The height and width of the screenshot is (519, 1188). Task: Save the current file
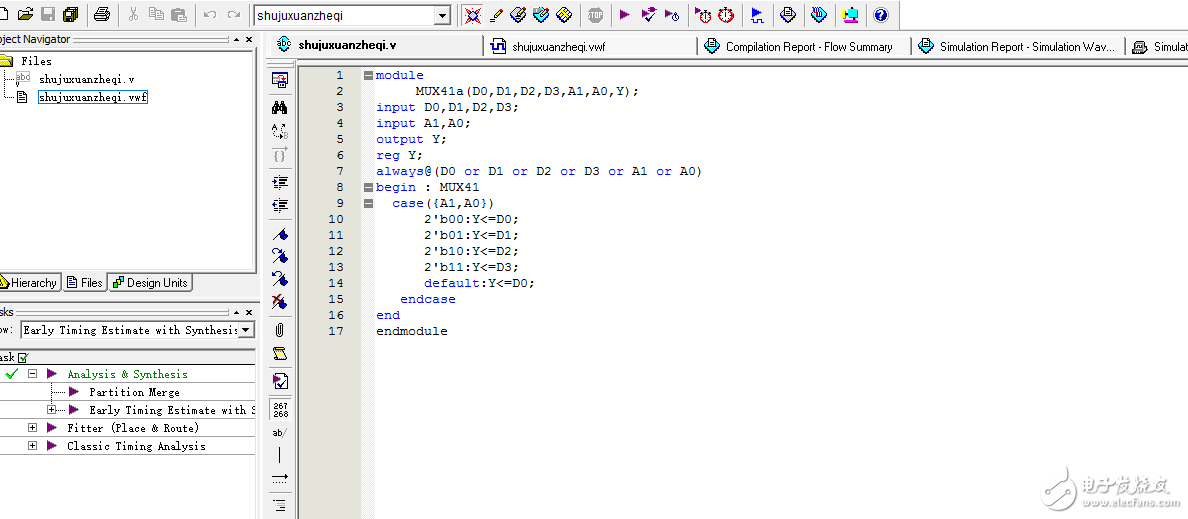coord(48,14)
